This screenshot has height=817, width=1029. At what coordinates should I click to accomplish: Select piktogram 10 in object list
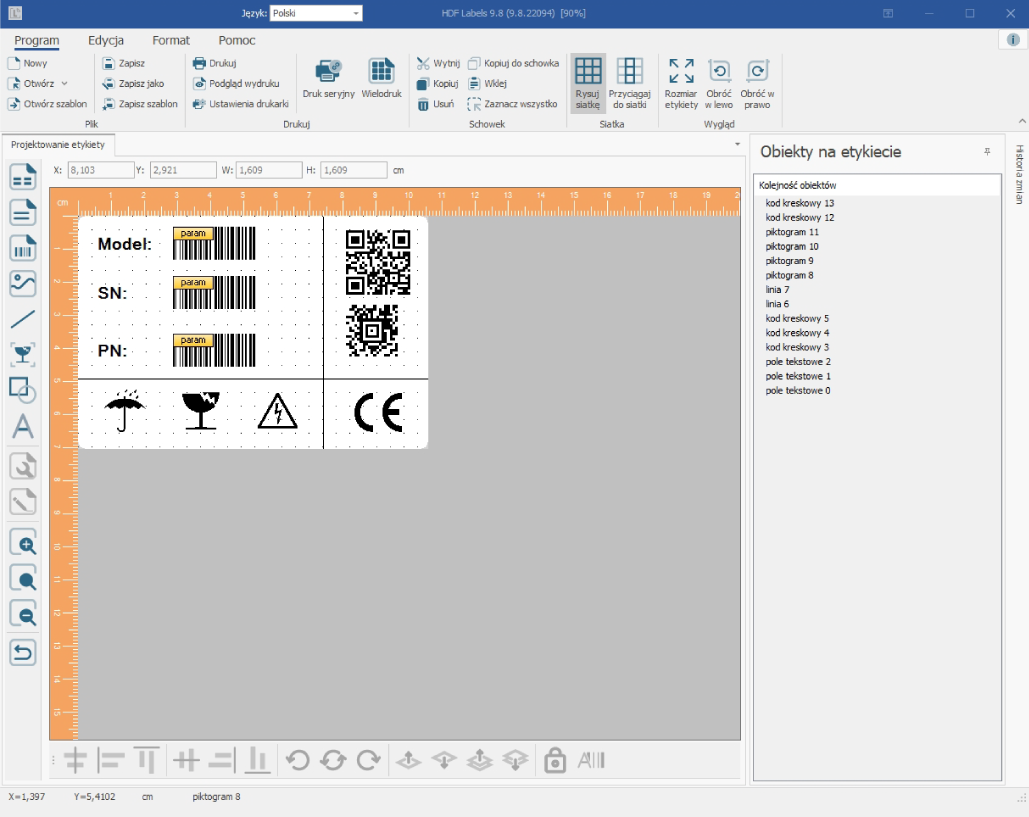point(791,246)
